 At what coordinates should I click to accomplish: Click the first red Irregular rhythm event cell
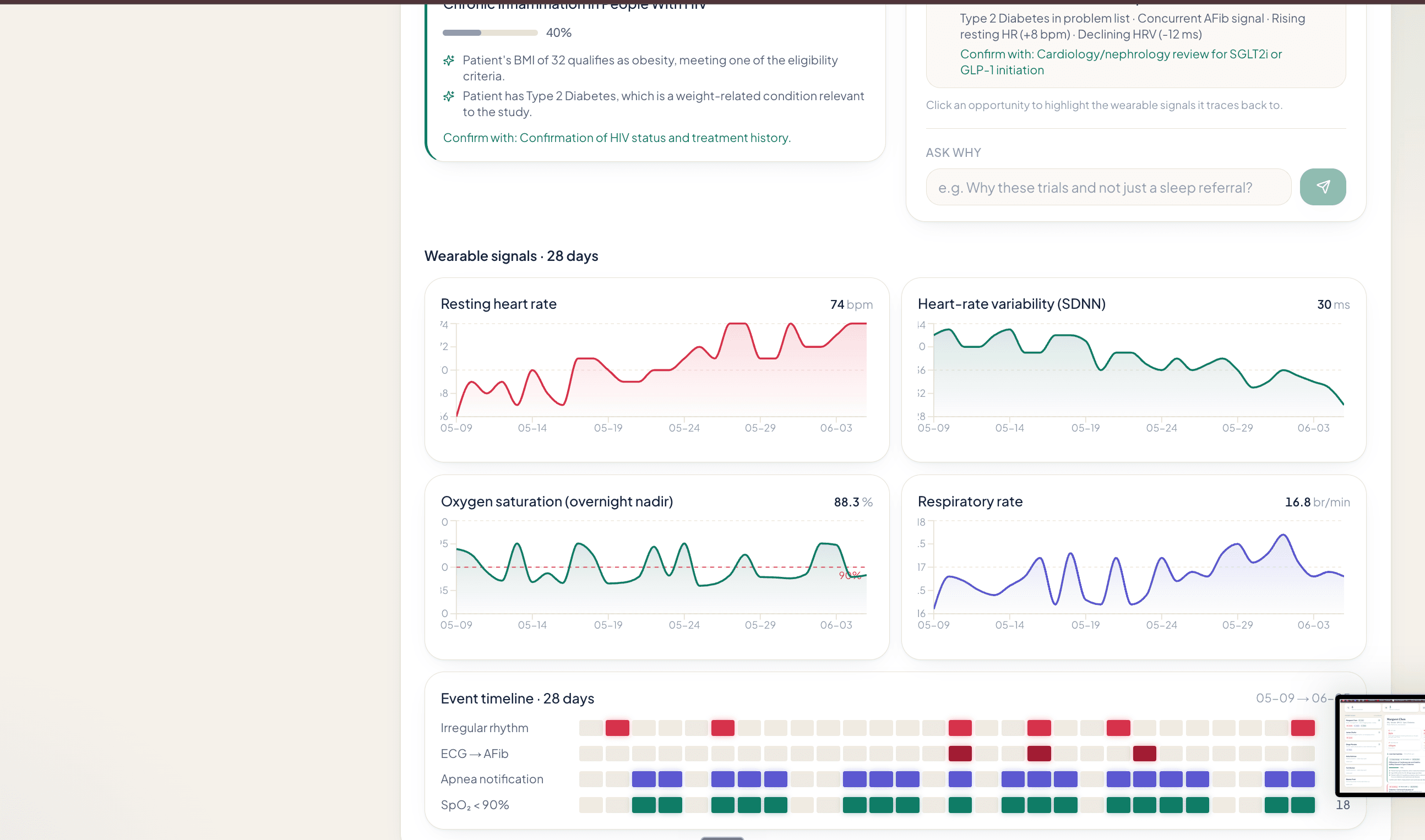coord(617,728)
